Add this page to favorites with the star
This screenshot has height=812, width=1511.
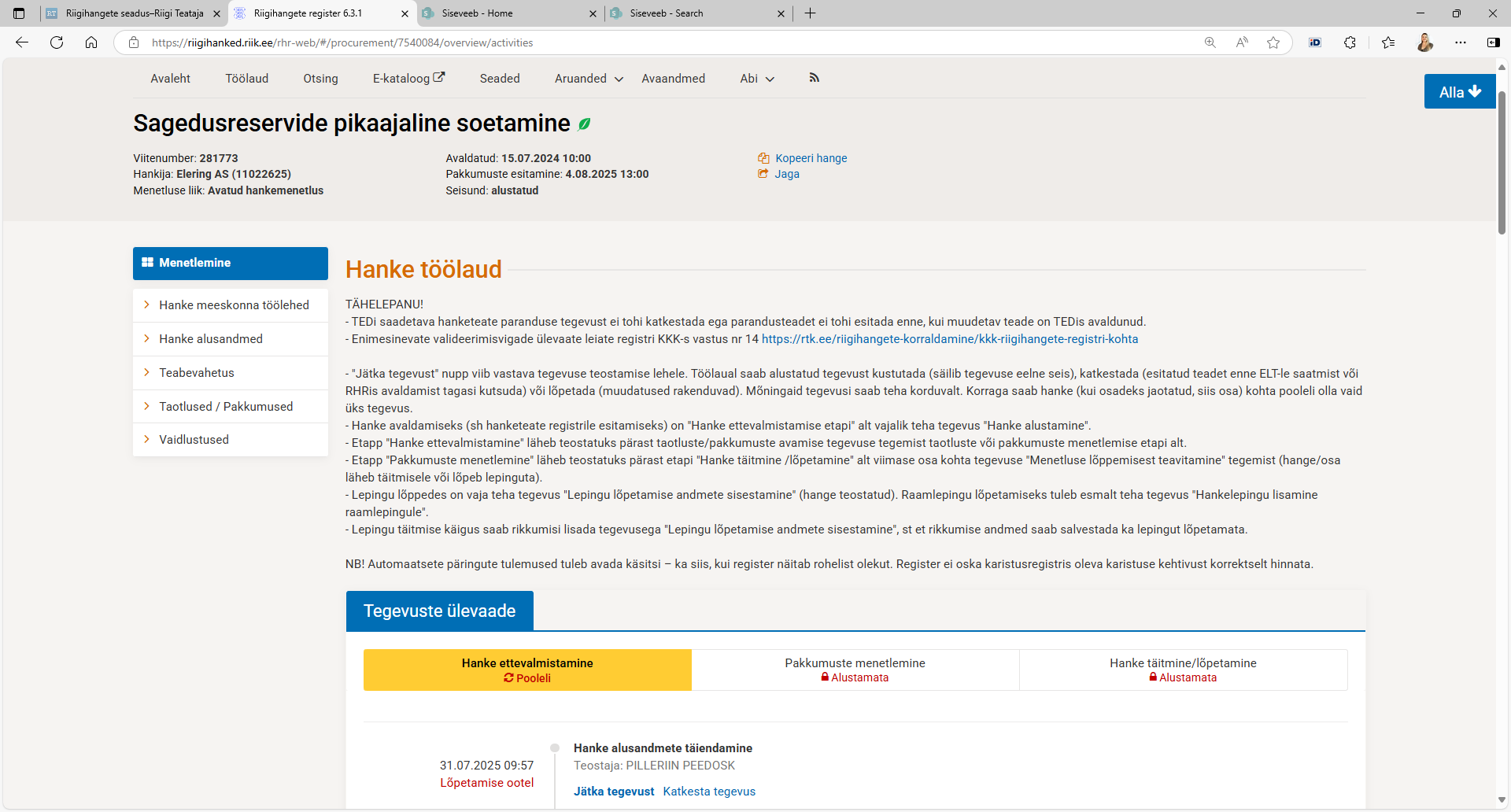1273,42
